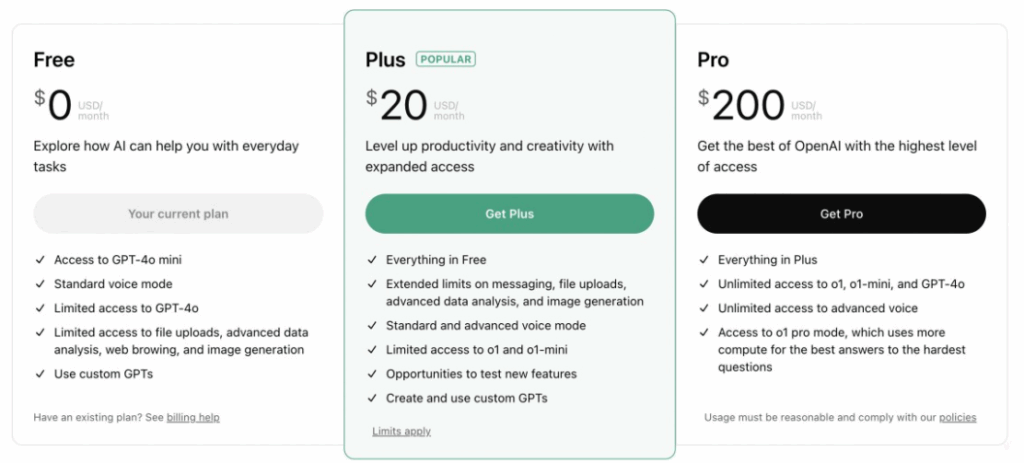Click checkmark beside Access to GPT-4o mini
Screen dimensions: 1024x463
pos(39,260)
